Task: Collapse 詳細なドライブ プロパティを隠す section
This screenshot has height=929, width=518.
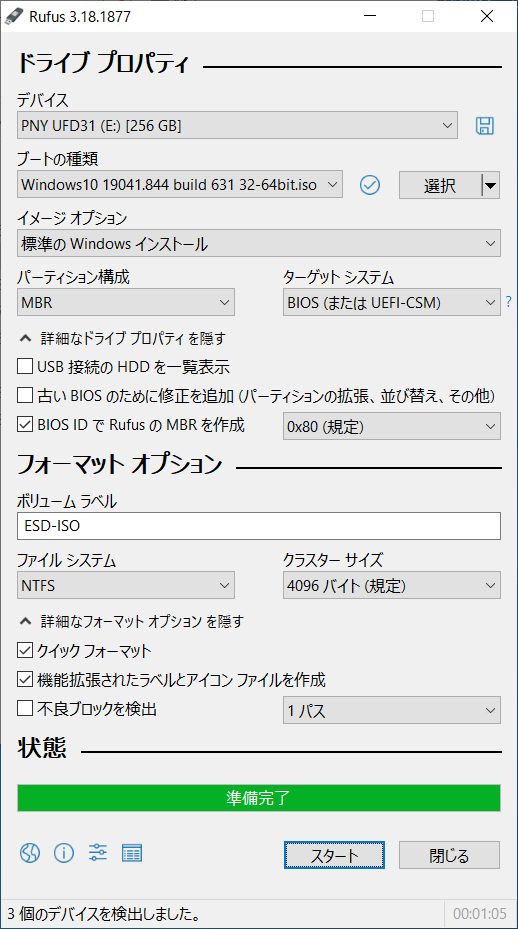Action: point(123,339)
